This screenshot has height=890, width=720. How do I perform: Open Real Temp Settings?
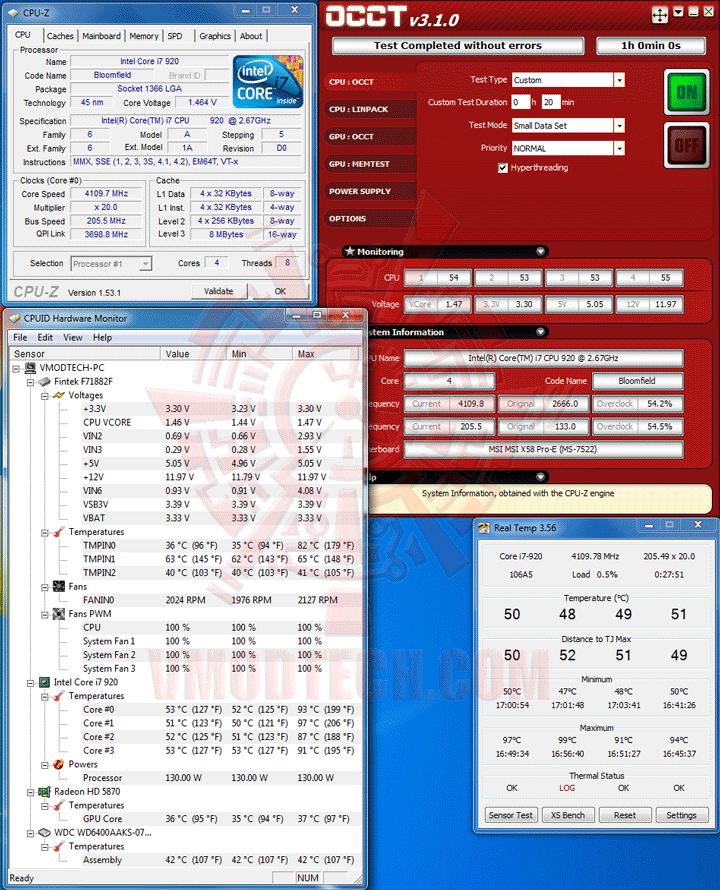point(681,815)
